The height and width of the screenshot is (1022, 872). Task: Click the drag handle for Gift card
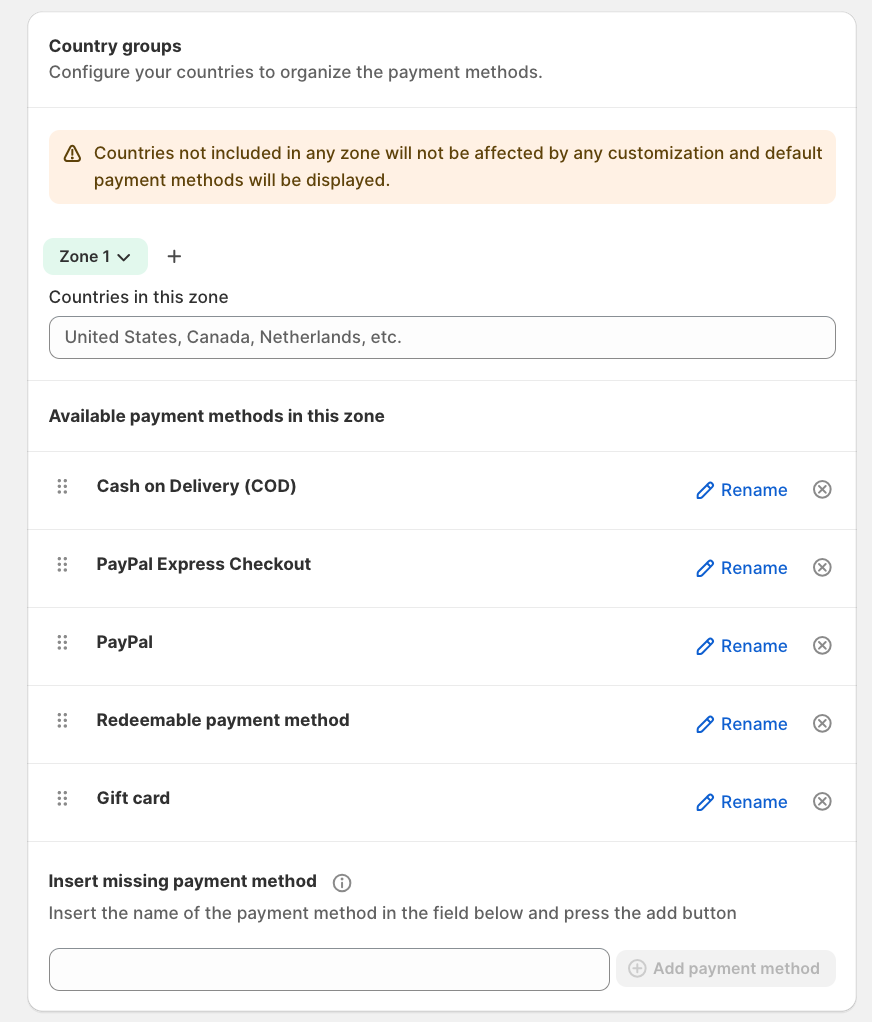[62, 798]
